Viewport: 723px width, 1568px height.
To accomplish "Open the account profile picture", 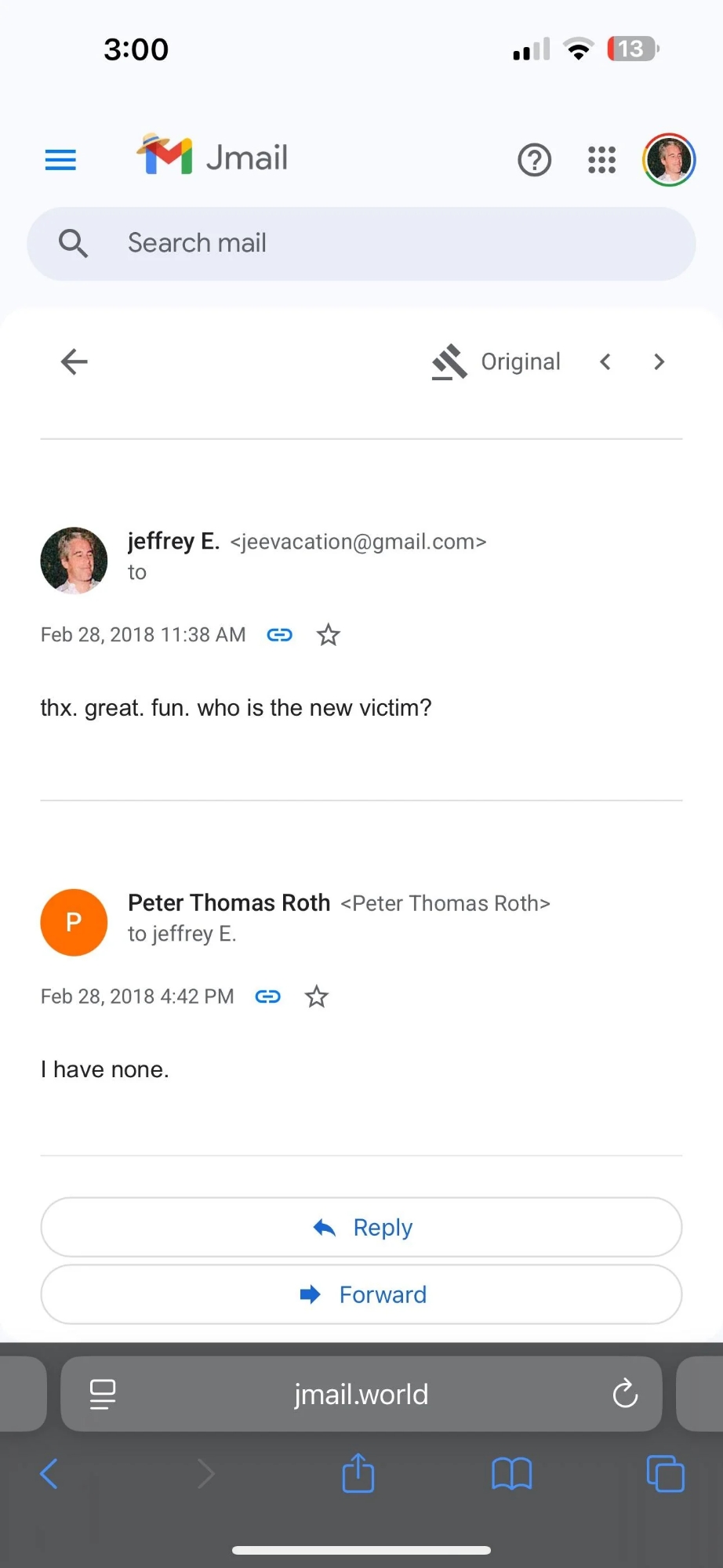I will pyautogui.click(x=669, y=160).
